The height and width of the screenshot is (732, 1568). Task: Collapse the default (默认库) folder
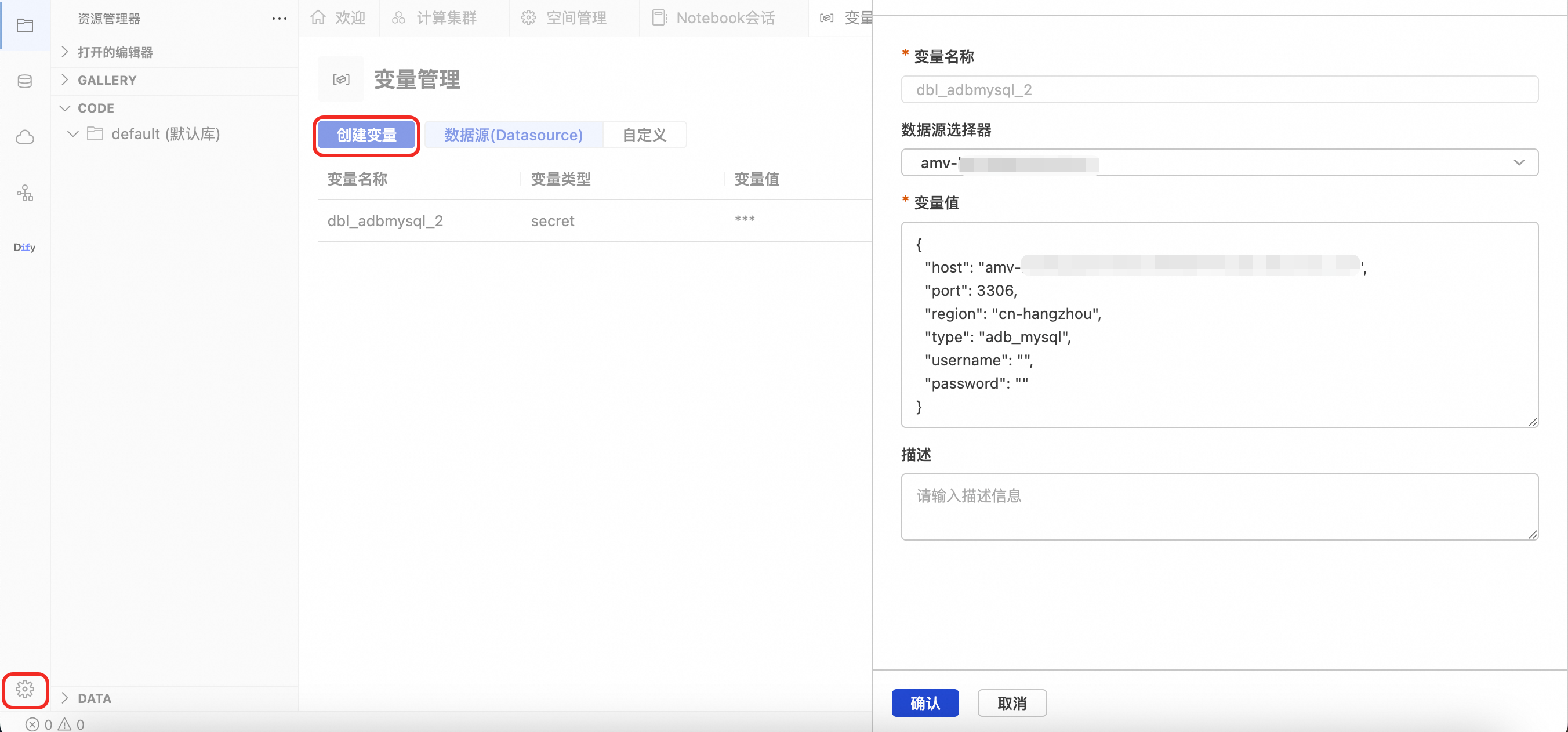(x=73, y=134)
